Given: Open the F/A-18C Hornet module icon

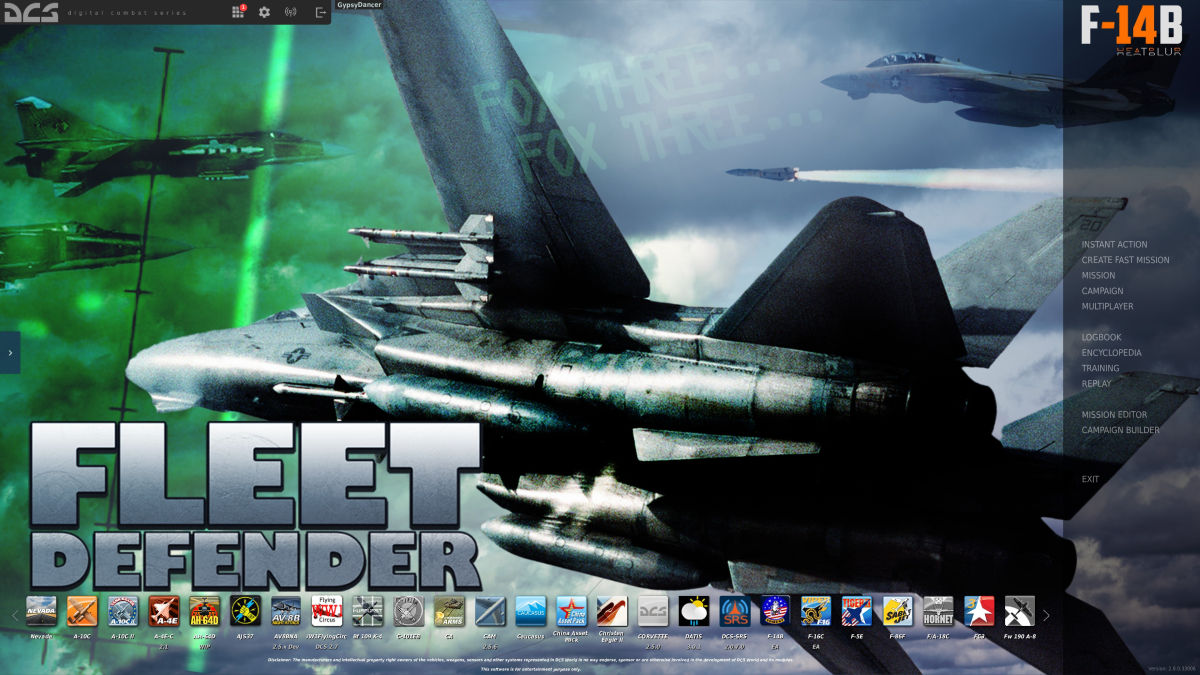Looking at the screenshot, I should (x=938, y=610).
